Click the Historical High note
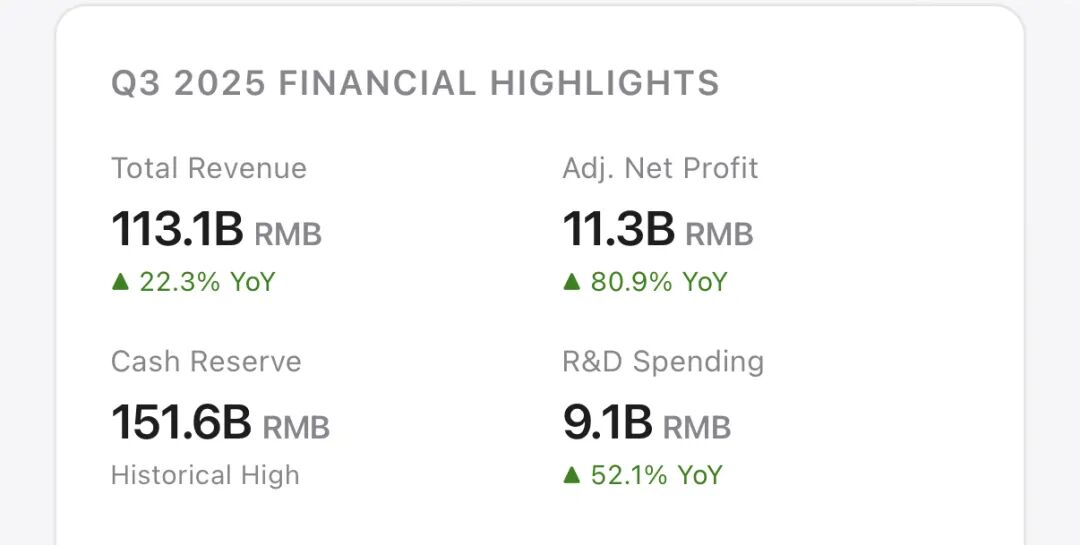This screenshot has width=1080, height=545. point(205,475)
